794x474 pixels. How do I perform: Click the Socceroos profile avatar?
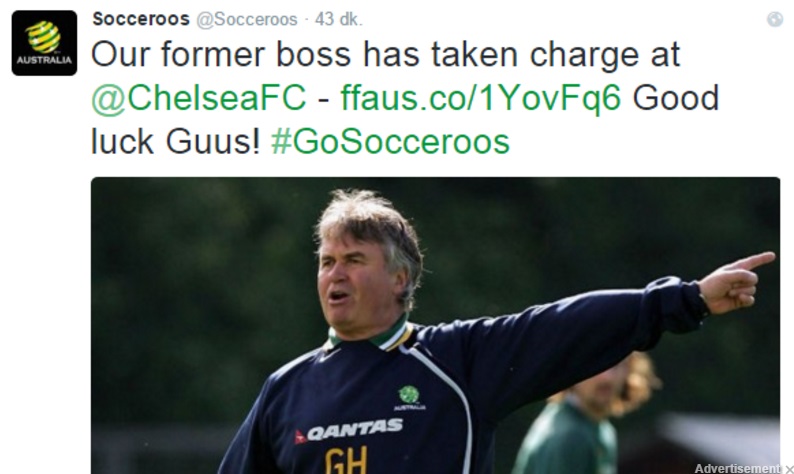[x=44, y=43]
